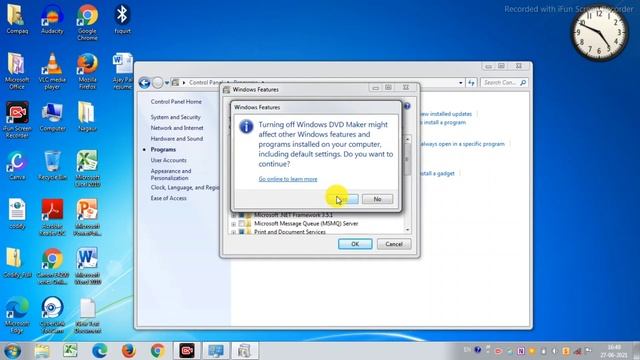Click OK in the Windows Features window
The width and height of the screenshot is (640, 360).
coord(355,244)
